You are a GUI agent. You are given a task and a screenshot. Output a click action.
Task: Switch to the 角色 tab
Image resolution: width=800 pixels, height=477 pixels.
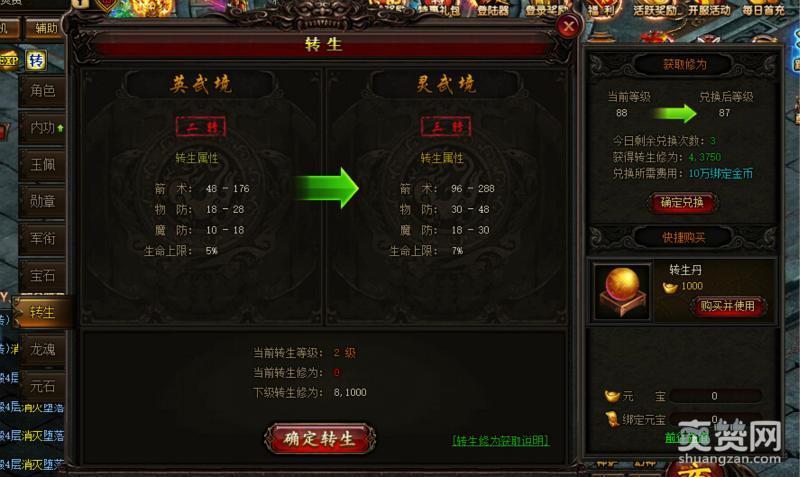pyautogui.click(x=42, y=91)
